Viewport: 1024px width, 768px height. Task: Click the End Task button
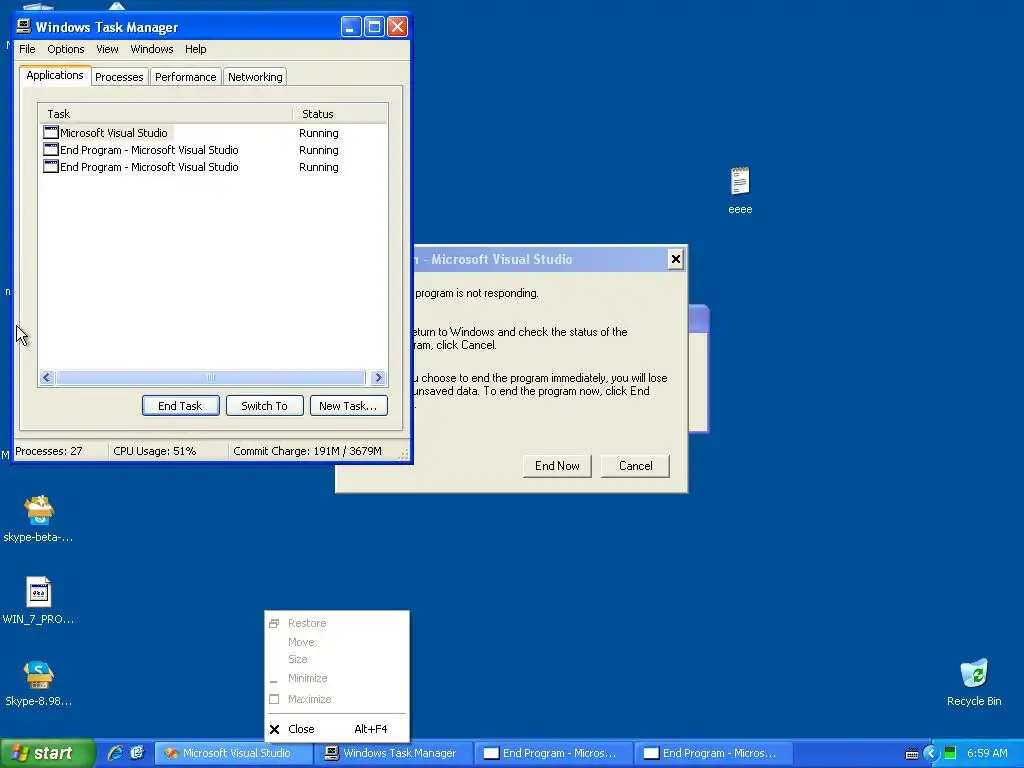pyautogui.click(x=180, y=406)
